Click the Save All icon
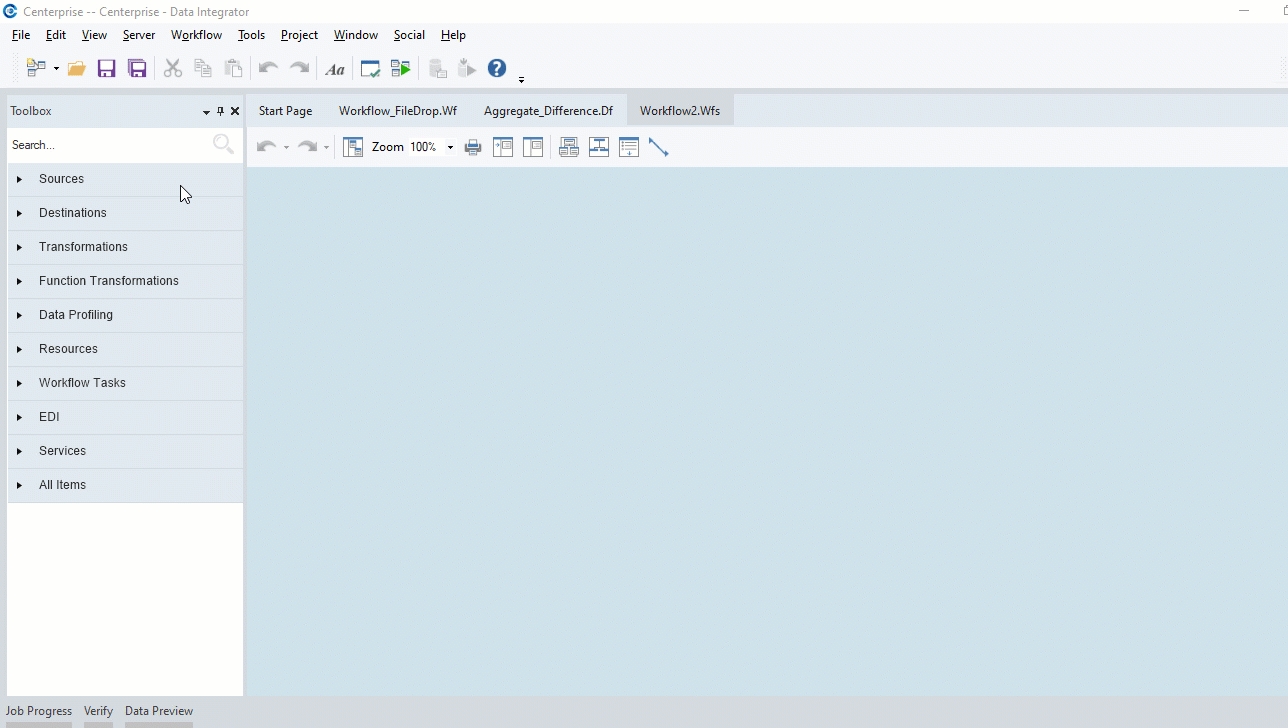 137,69
